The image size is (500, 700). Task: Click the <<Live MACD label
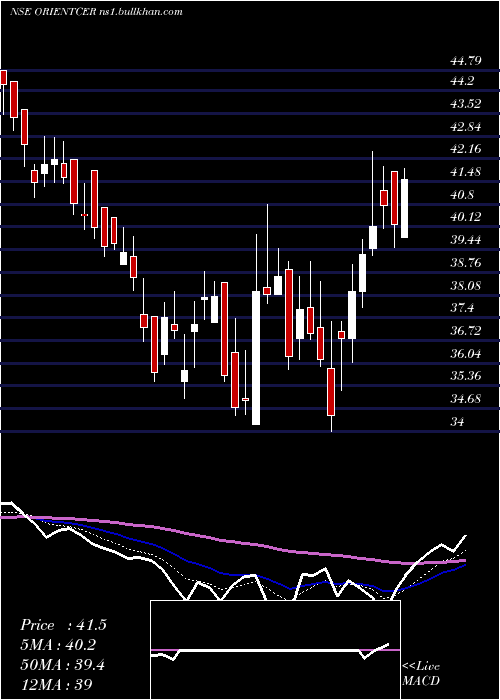click(421, 674)
